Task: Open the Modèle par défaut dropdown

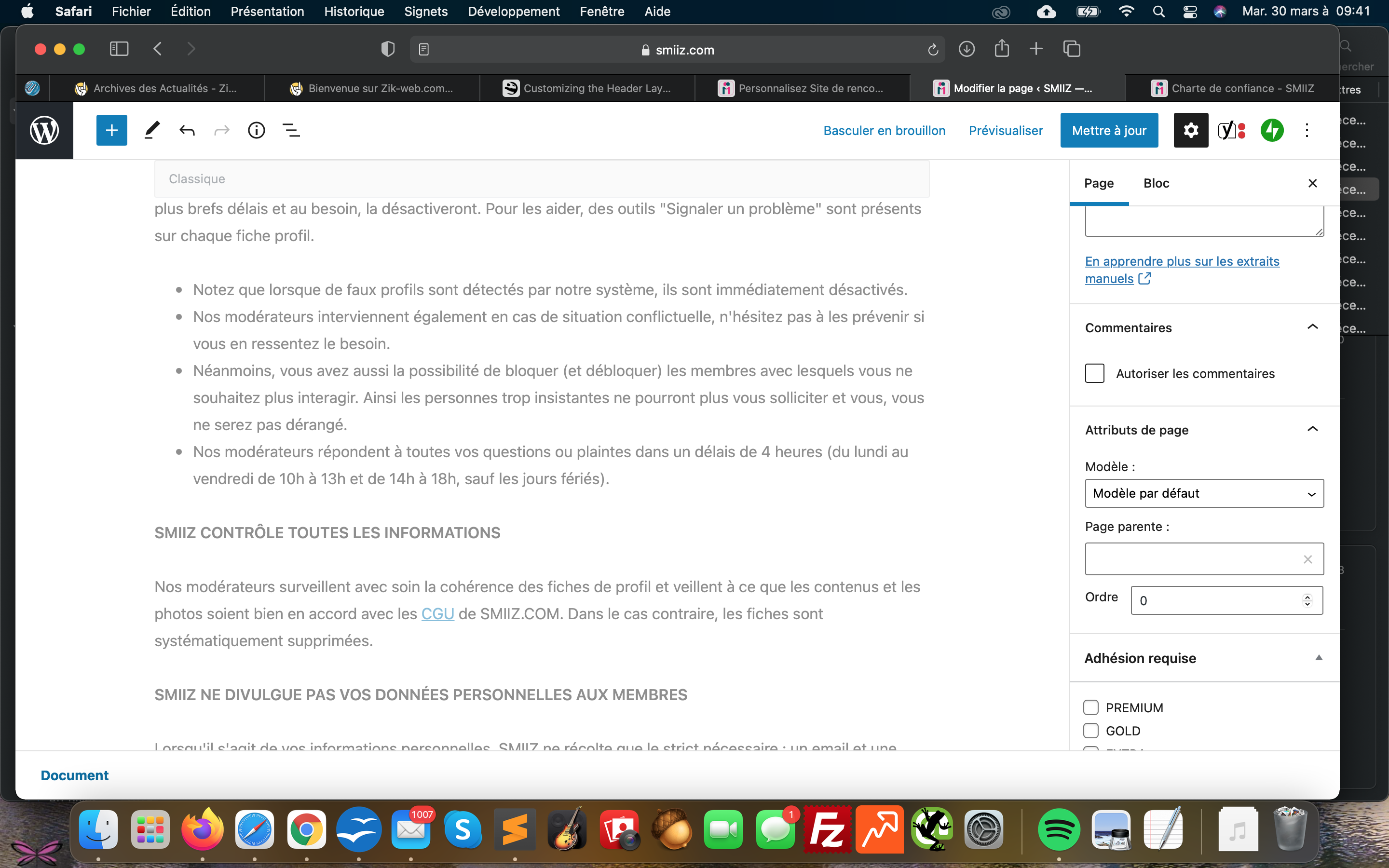Action: (x=1204, y=493)
